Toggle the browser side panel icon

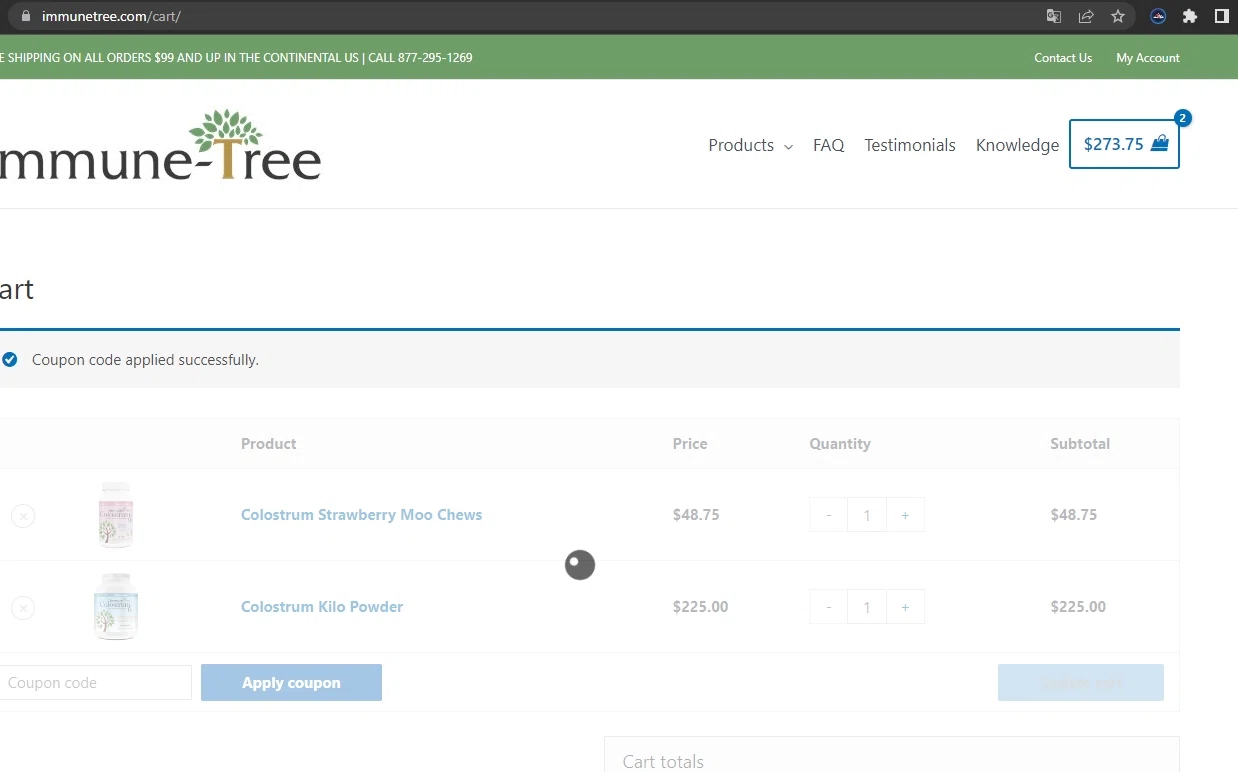(x=1222, y=16)
